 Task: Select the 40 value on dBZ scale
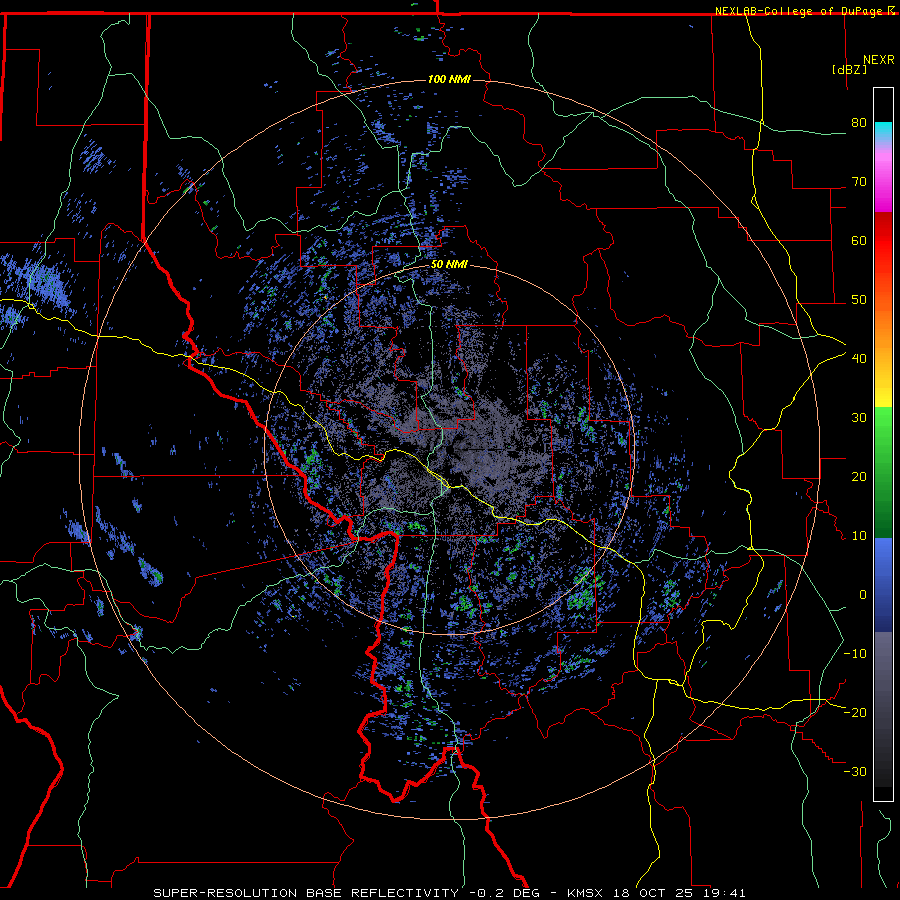point(859,359)
